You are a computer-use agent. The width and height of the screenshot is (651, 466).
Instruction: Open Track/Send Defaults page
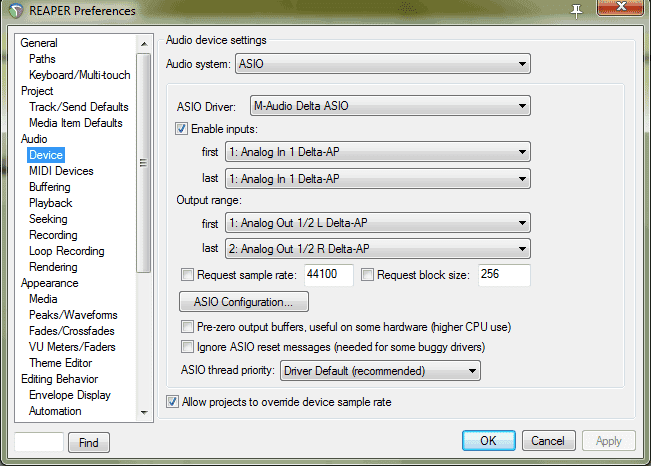[79, 107]
